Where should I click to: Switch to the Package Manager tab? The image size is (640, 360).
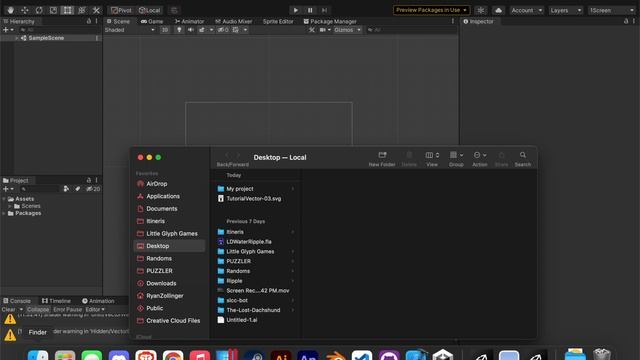tap(330, 21)
